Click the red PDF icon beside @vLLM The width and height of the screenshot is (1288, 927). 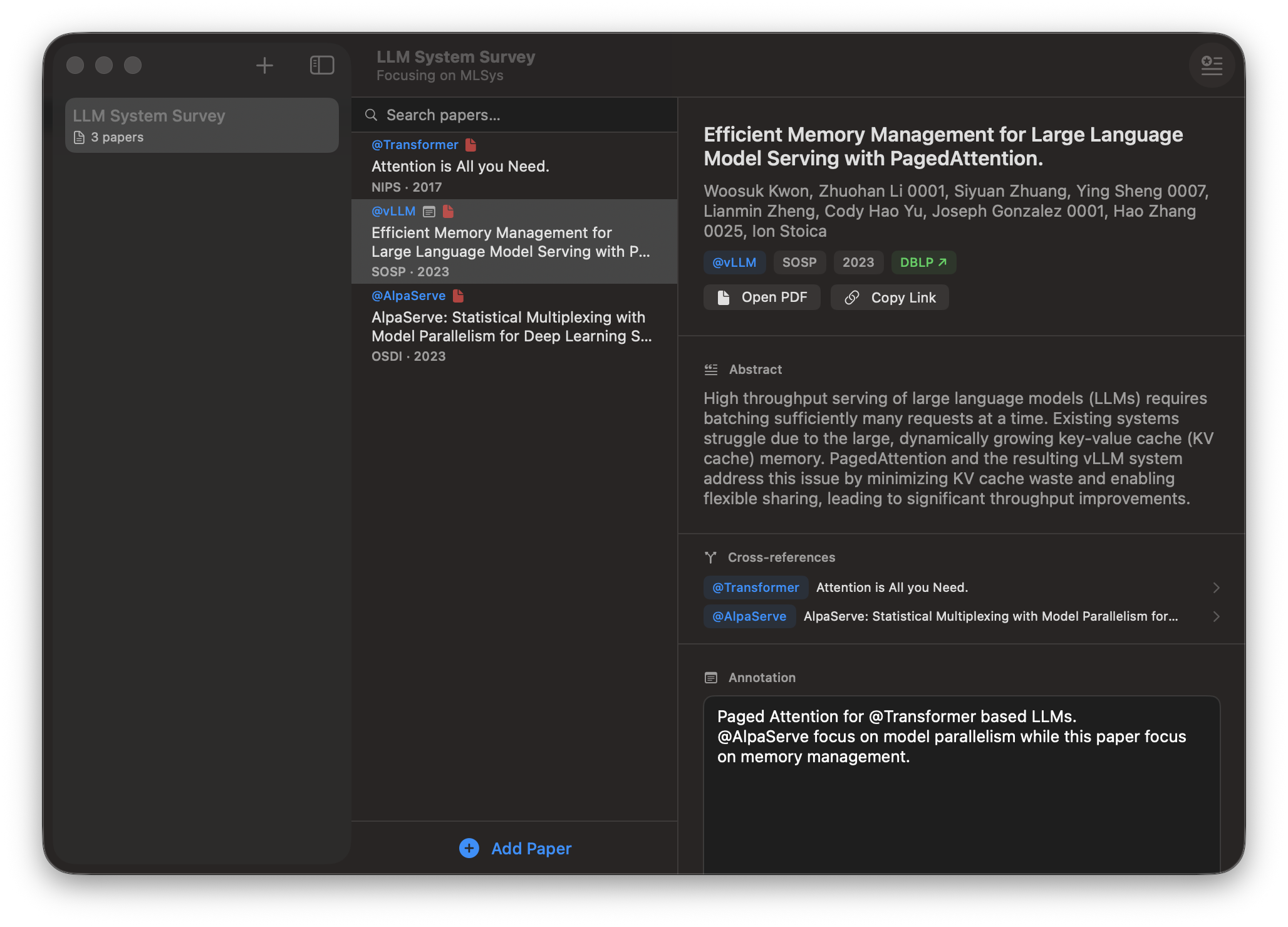pyautogui.click(x=448, y=212)
